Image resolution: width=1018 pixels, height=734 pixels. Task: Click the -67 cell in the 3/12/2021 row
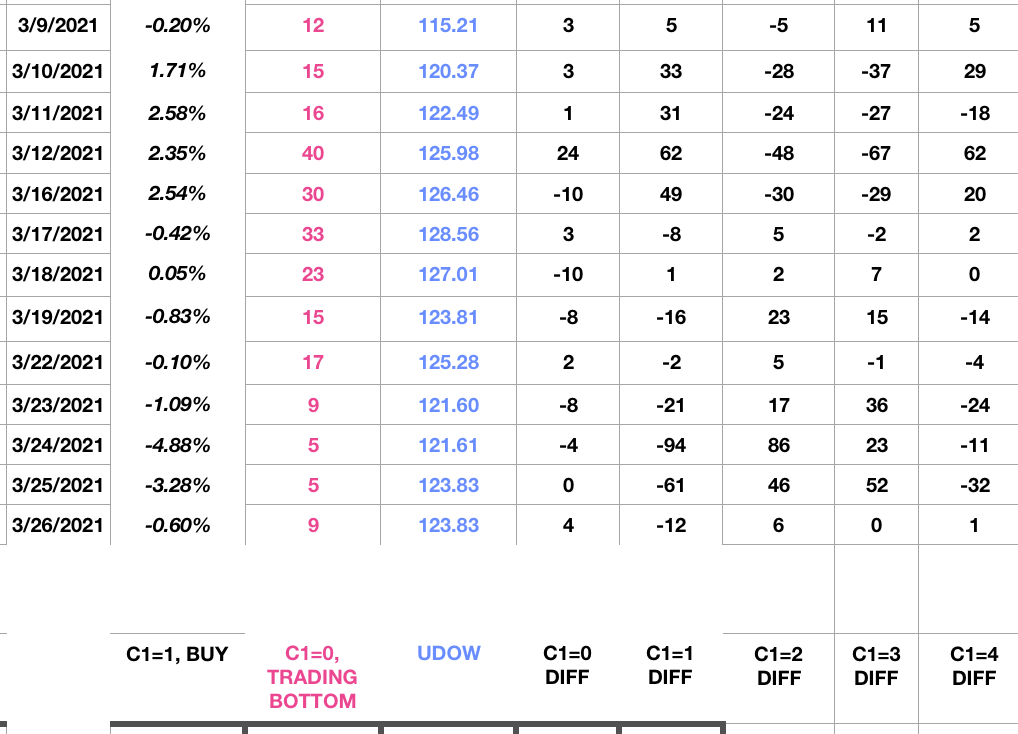(876, 153)
